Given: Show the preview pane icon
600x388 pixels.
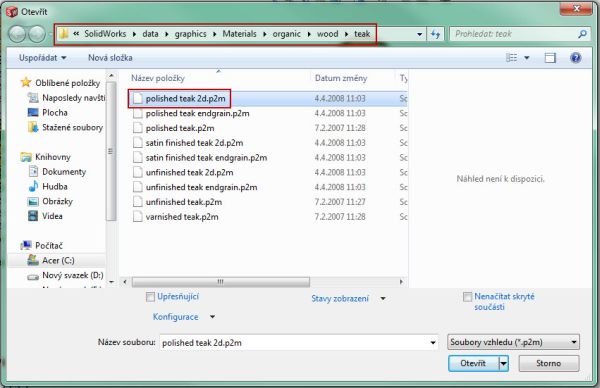Looking at the screenshot, I should point(550,58).
